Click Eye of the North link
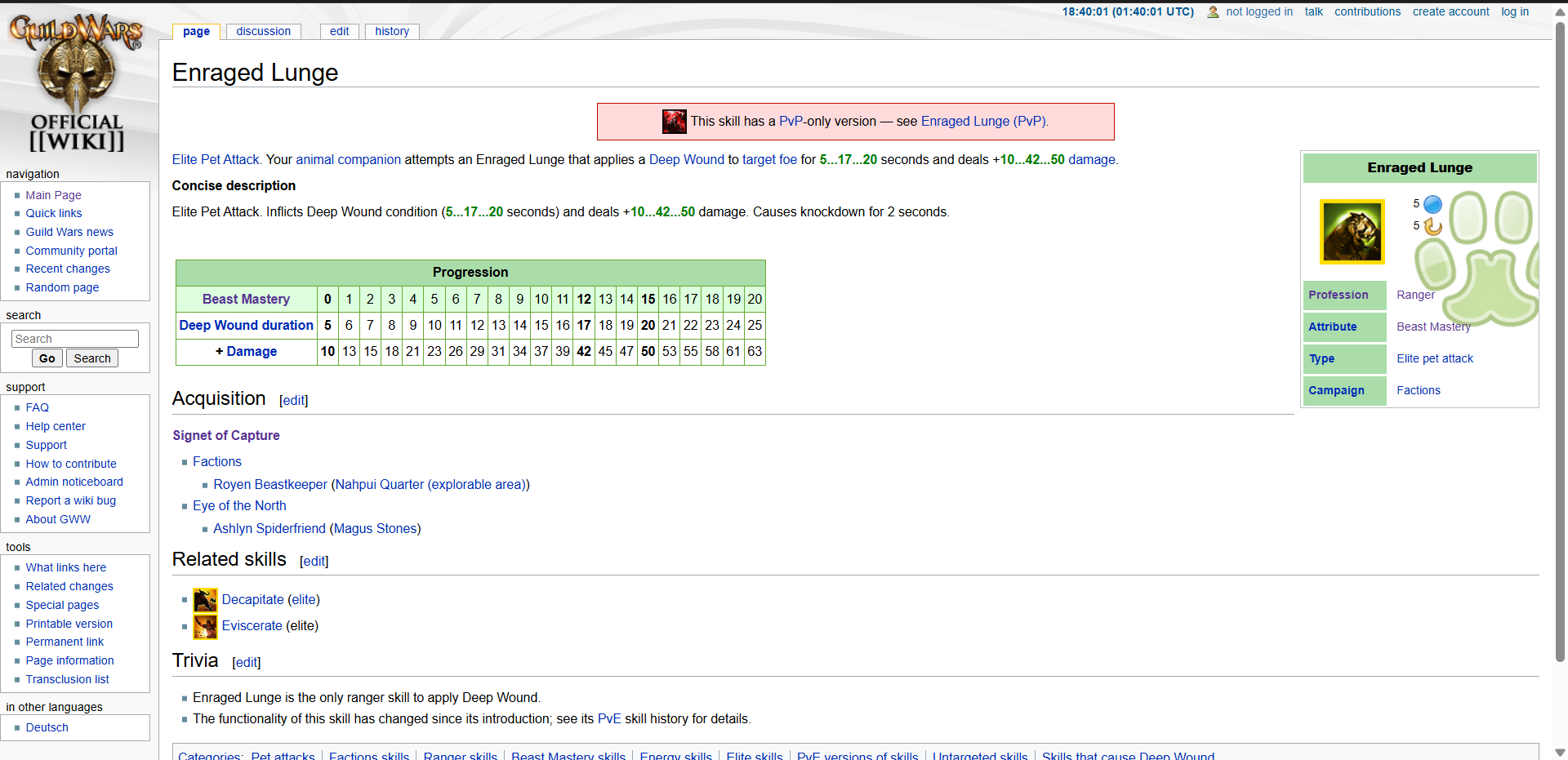Image resolution: width=1568 pixels, height=760 pixels. coord(239,506)
